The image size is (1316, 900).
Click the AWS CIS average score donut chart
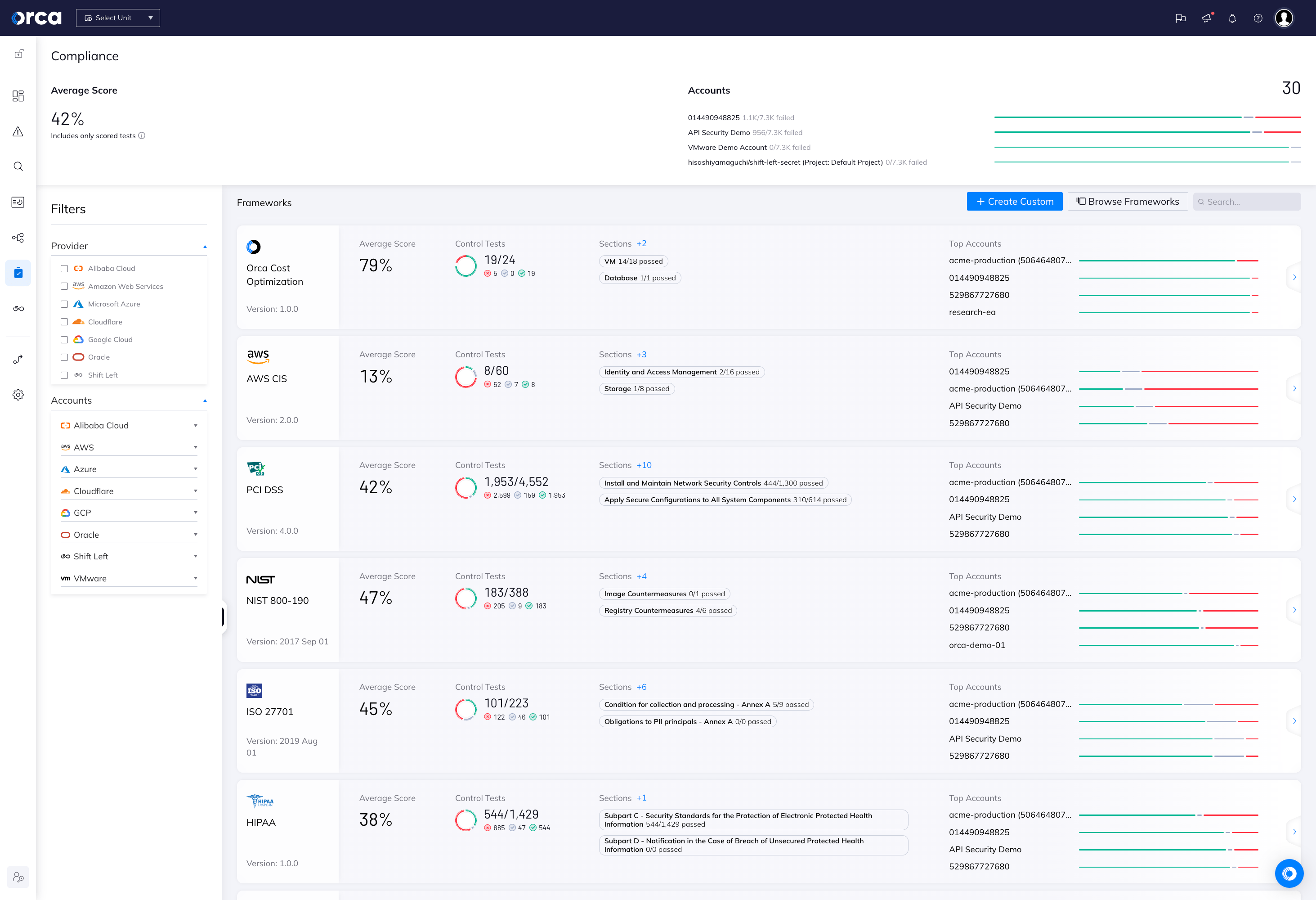466,377
